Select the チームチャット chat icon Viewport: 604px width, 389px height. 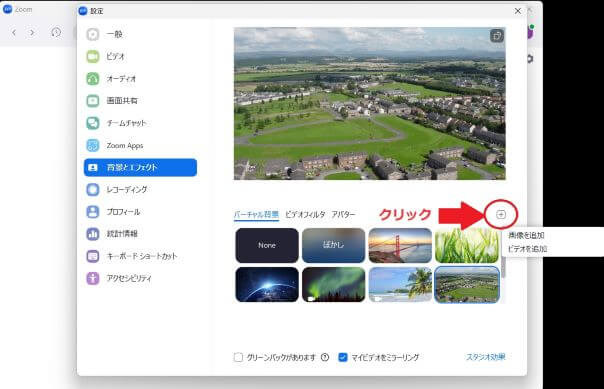tap(92, 123)
